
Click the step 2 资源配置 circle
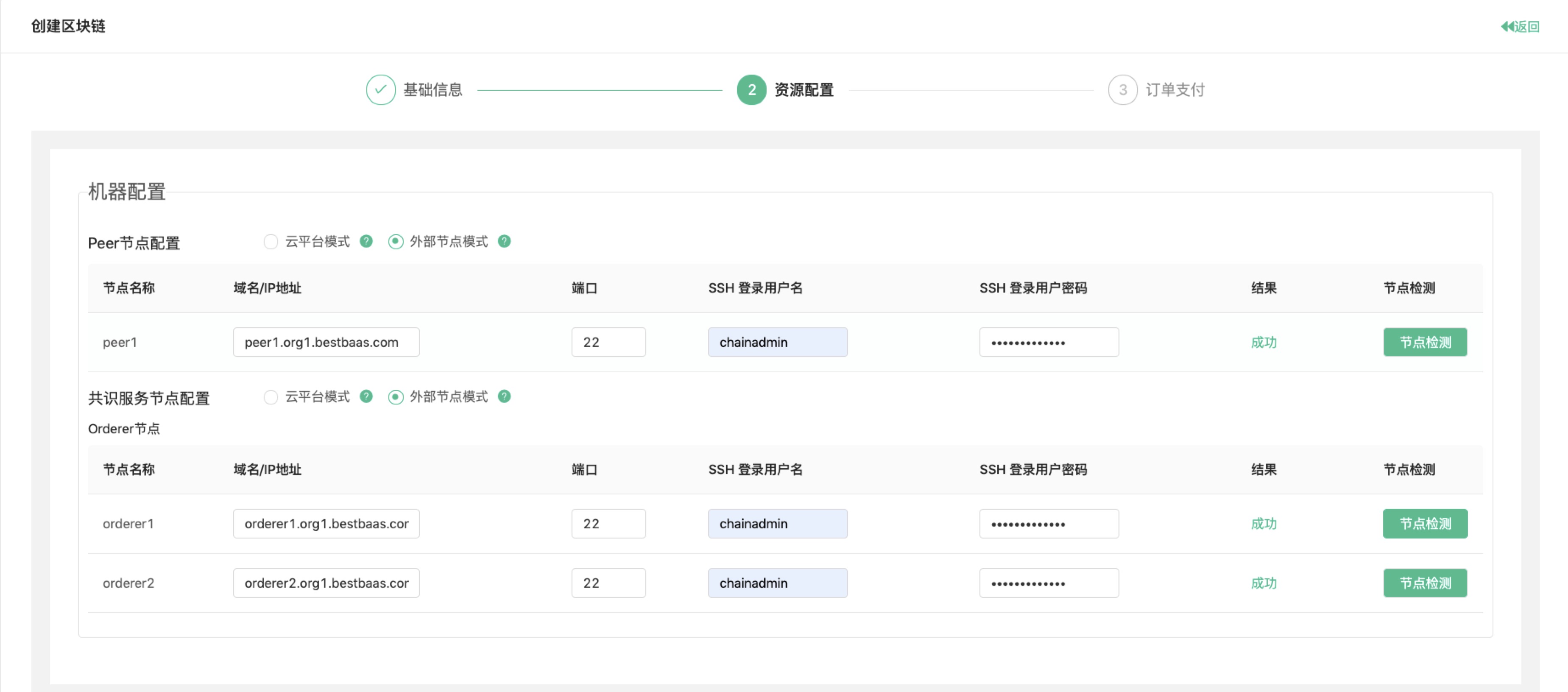click(752, 90)
